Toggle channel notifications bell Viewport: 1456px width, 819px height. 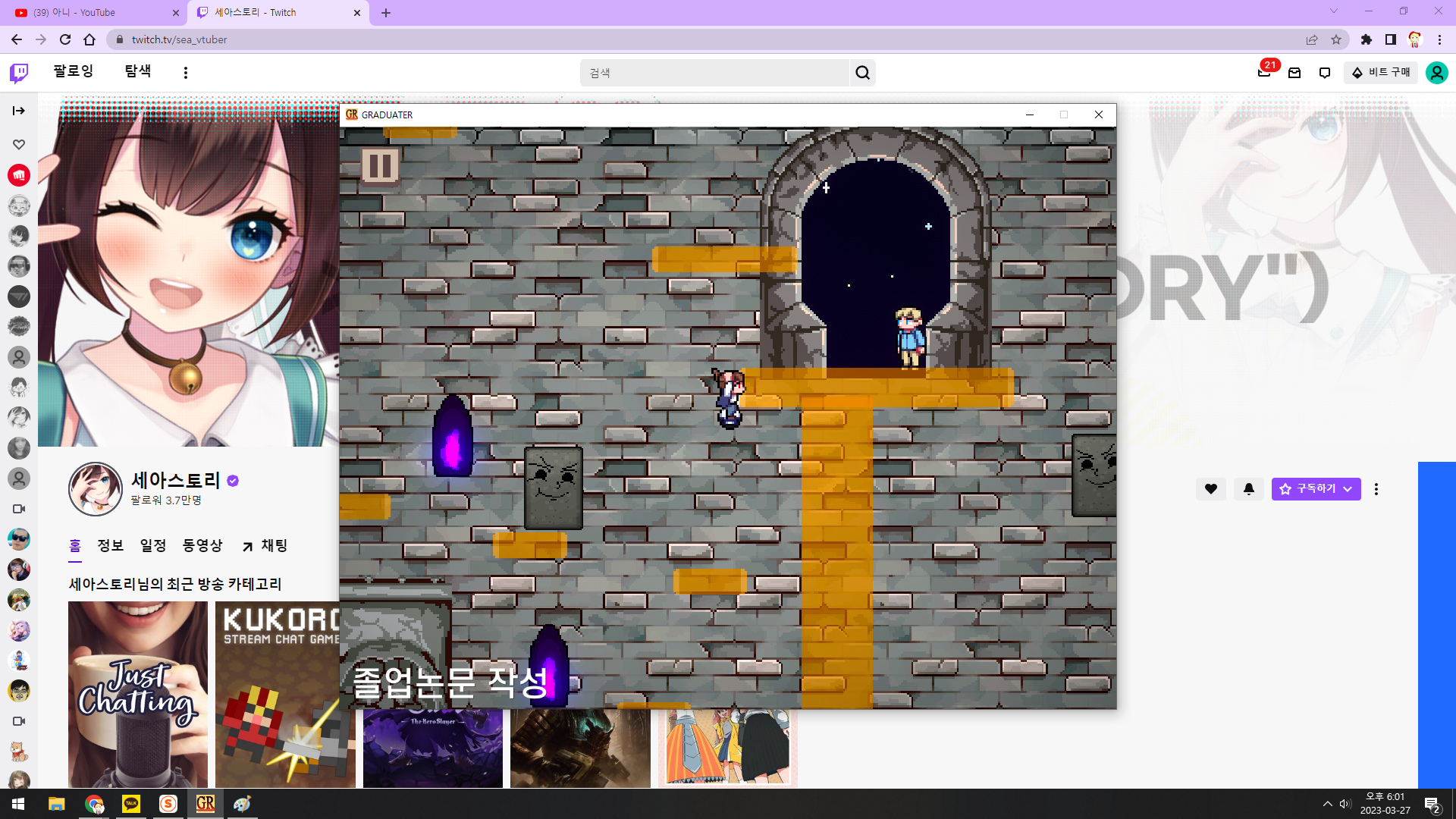tap(1249, 489)
